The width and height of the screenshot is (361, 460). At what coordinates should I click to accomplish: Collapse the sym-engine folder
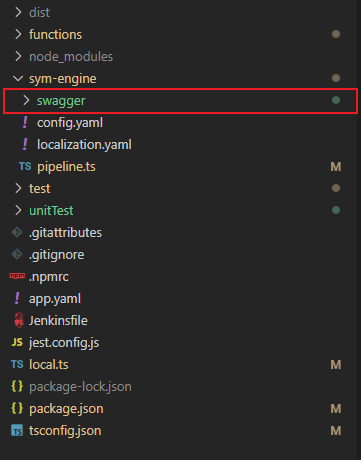[18, 78]
